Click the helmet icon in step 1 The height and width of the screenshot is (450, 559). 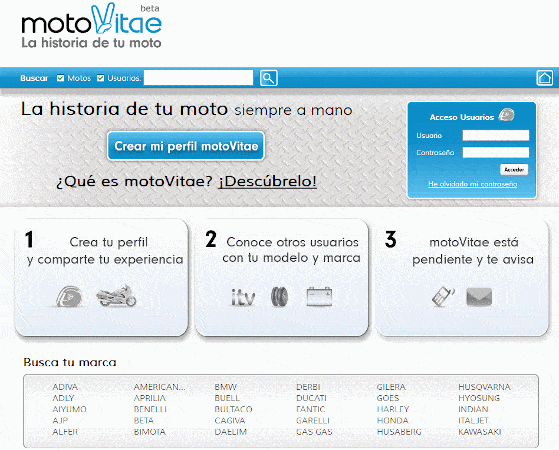[70, 296]
